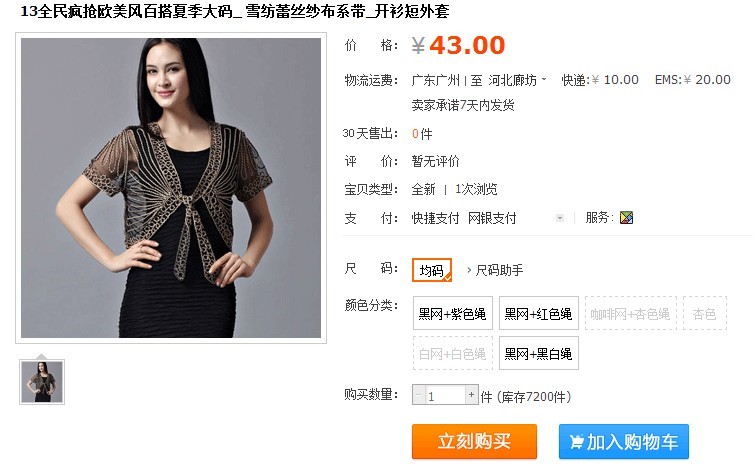The height and width of the screenshot is (475, 754).
Task: Click the 快捷支付 payment link
Action: point(435,218)
